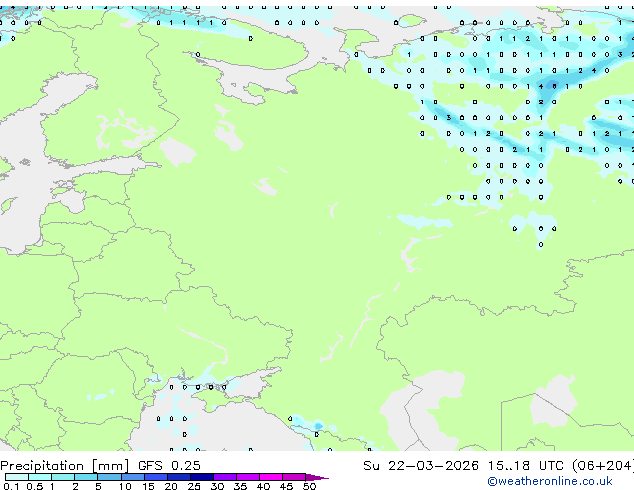
Task: Pick the 5–10 mm legend swatch
Action: [109, 477]
